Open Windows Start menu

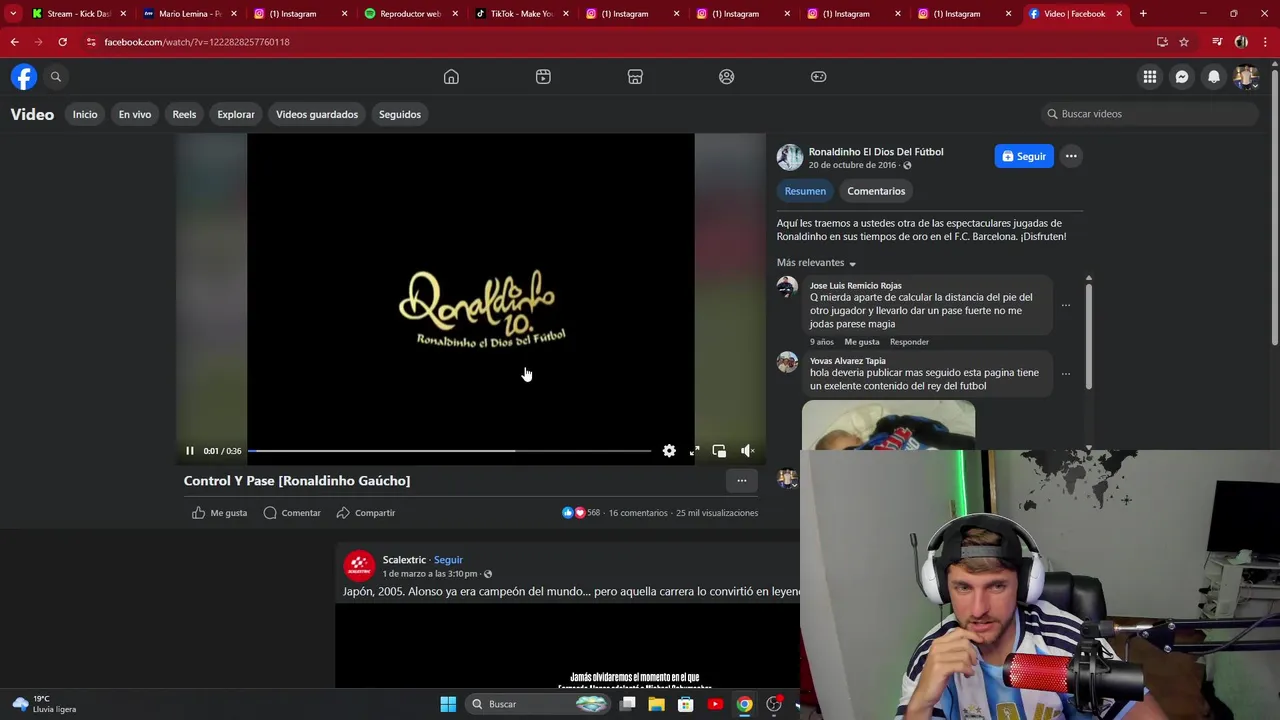tap(448, 704)
